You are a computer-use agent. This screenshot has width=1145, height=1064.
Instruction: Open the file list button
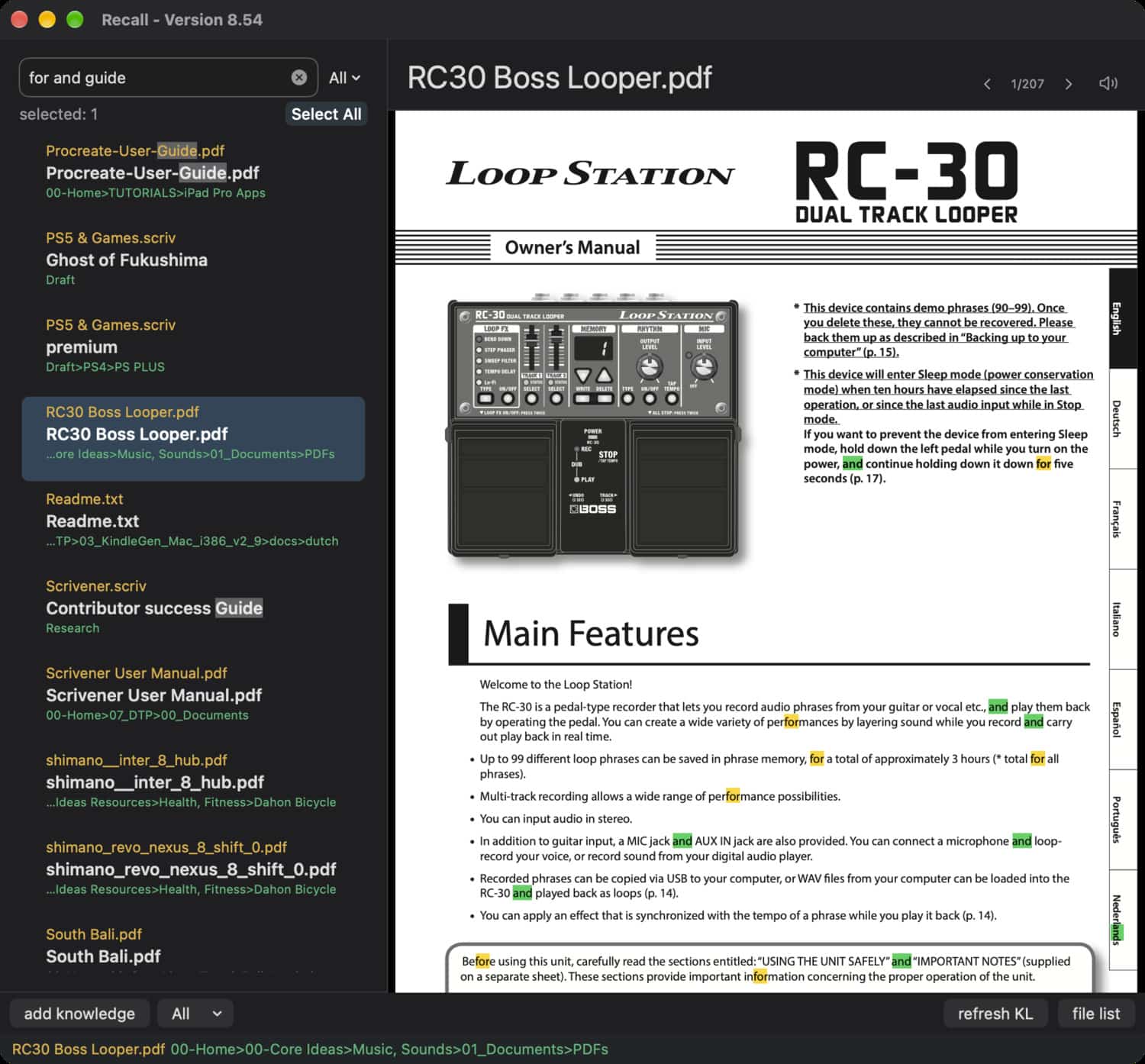coord(1096,1014)
